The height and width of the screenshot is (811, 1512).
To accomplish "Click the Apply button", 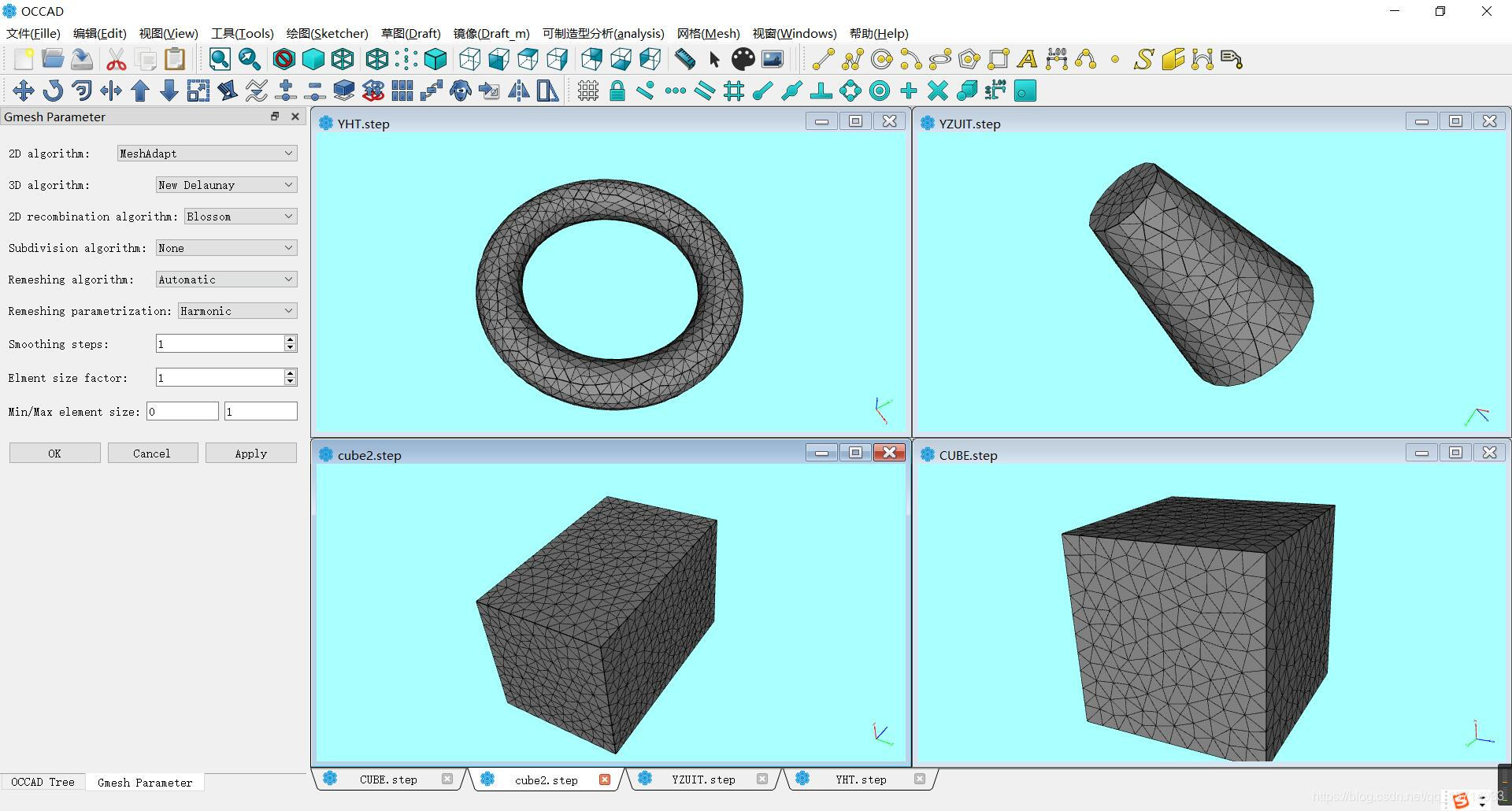I will pyautogui.click(x=251, y=454).
